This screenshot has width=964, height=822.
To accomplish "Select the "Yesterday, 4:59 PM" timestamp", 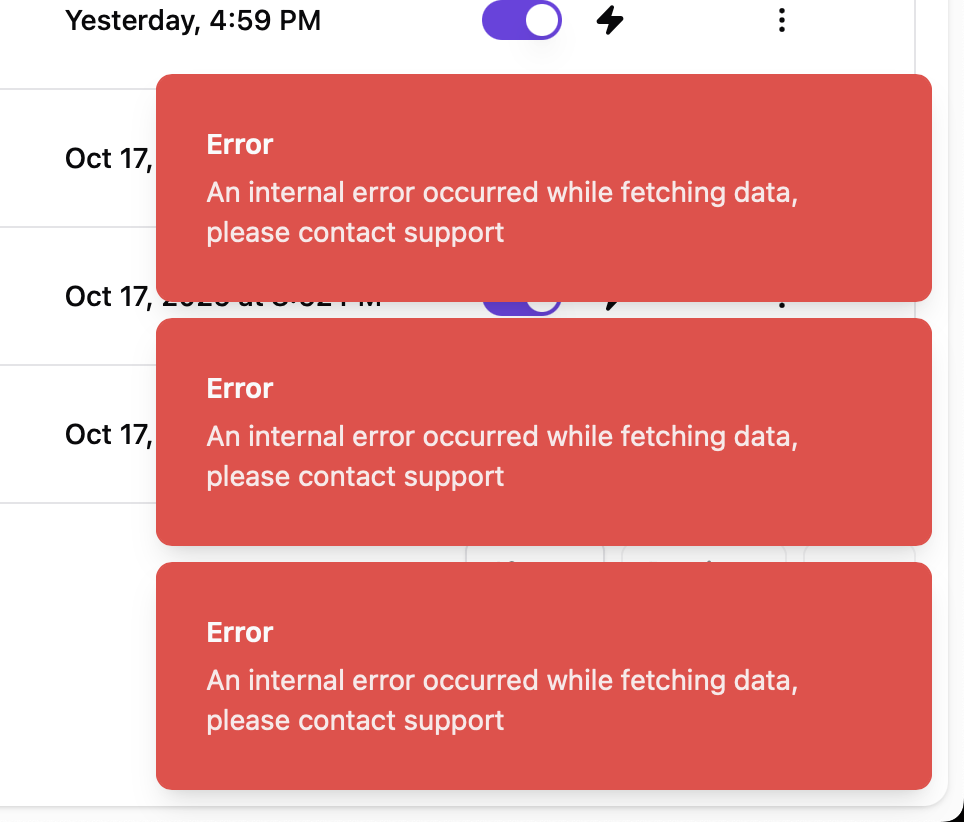I will click(x=193, y=20).
